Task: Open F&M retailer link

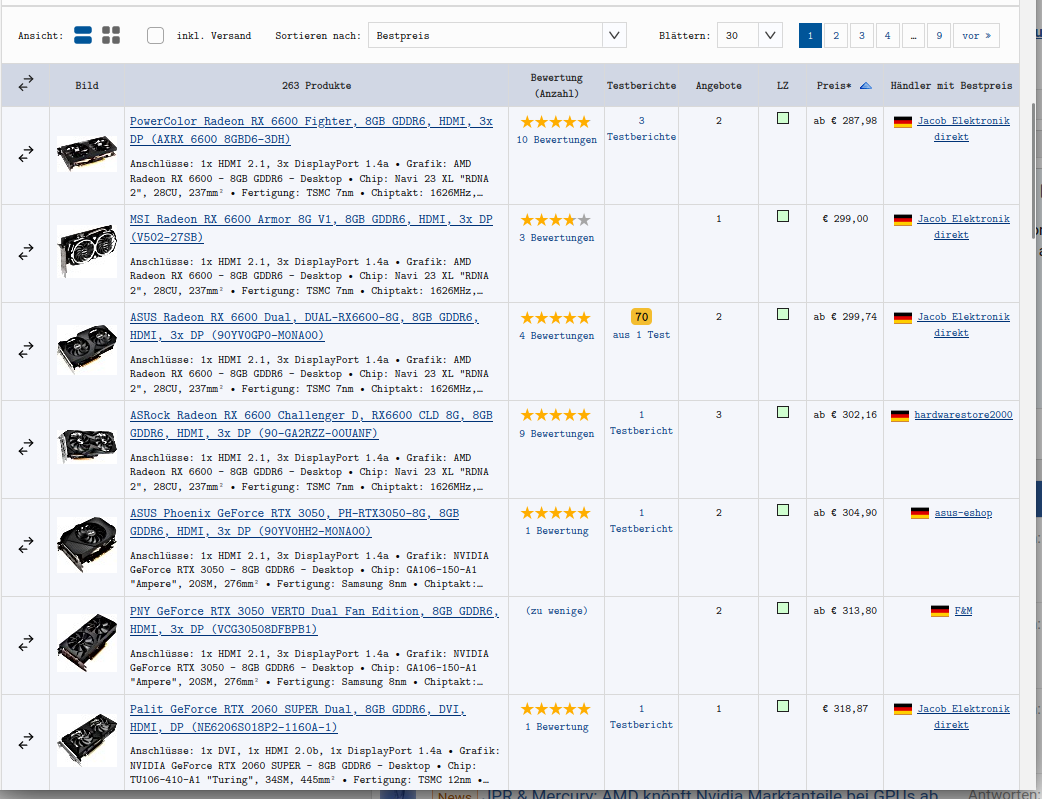Action: click(963, 610)
